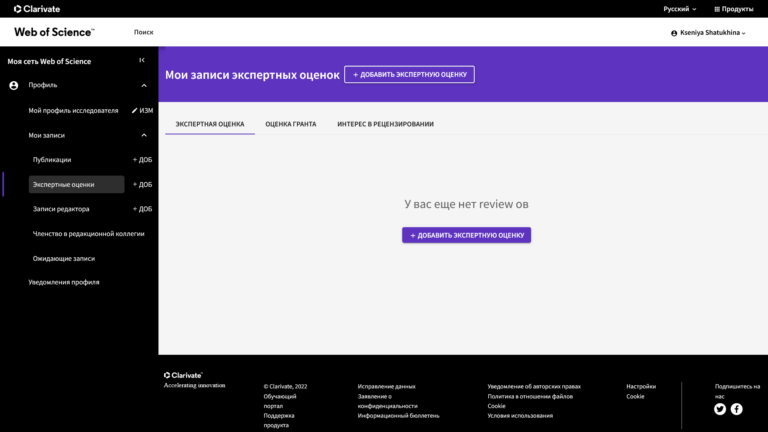Open the Поиск menu item
The height and width of the screenshot is (432, 768).
[x=144, y=32]
